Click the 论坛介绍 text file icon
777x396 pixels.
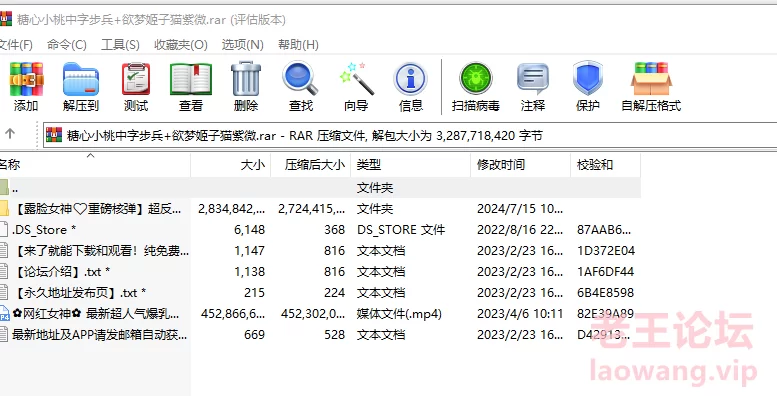(x=4, y=271)
